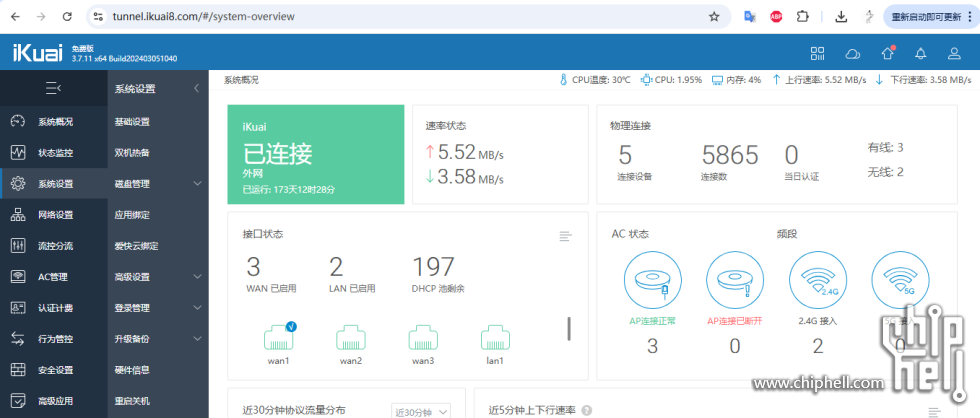This screenshot has width=980, height=418.
Task: Open 安全设置 in the sidebar
Action: [54, 370]
